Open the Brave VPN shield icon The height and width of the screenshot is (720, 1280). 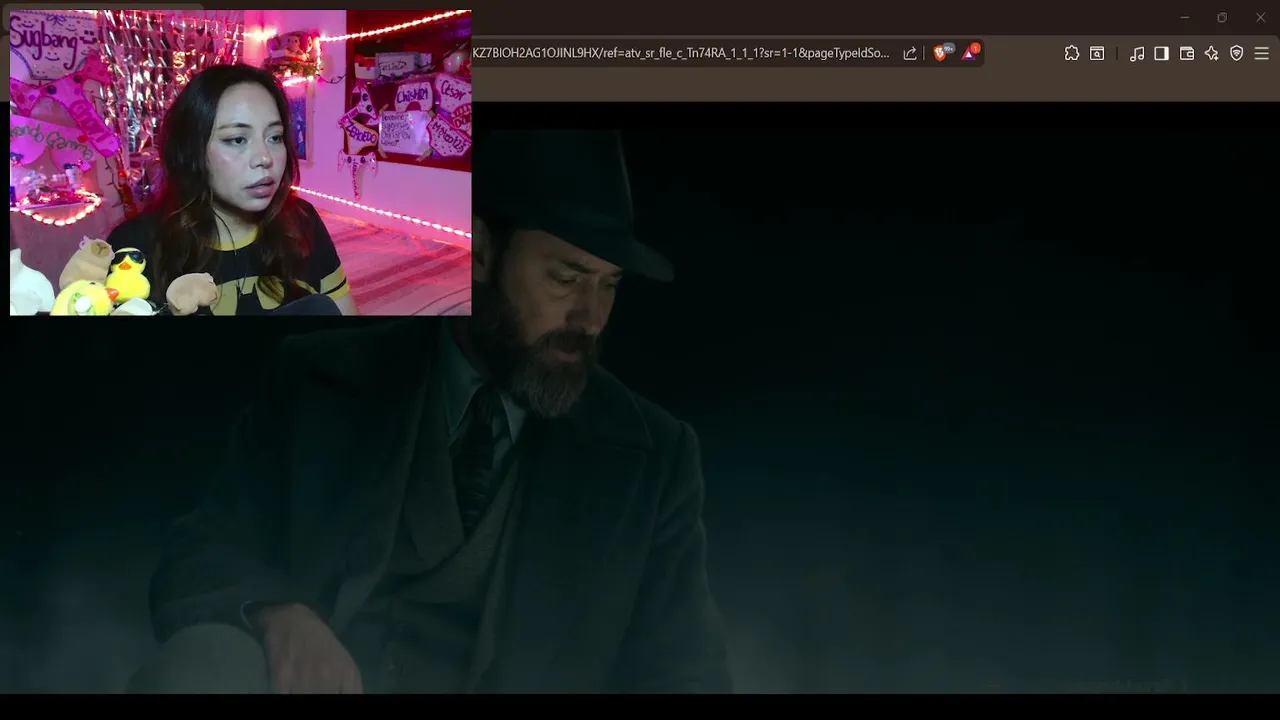1237,54
